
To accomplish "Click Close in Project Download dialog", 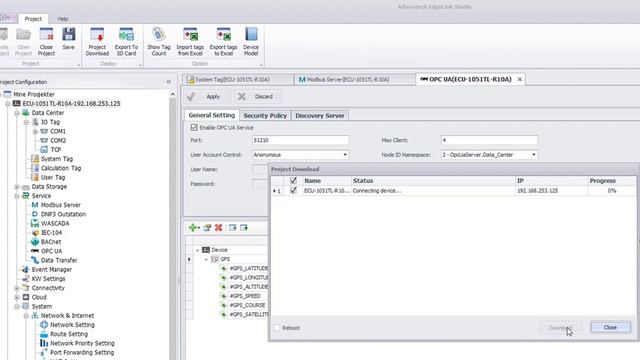I will 610,327.
